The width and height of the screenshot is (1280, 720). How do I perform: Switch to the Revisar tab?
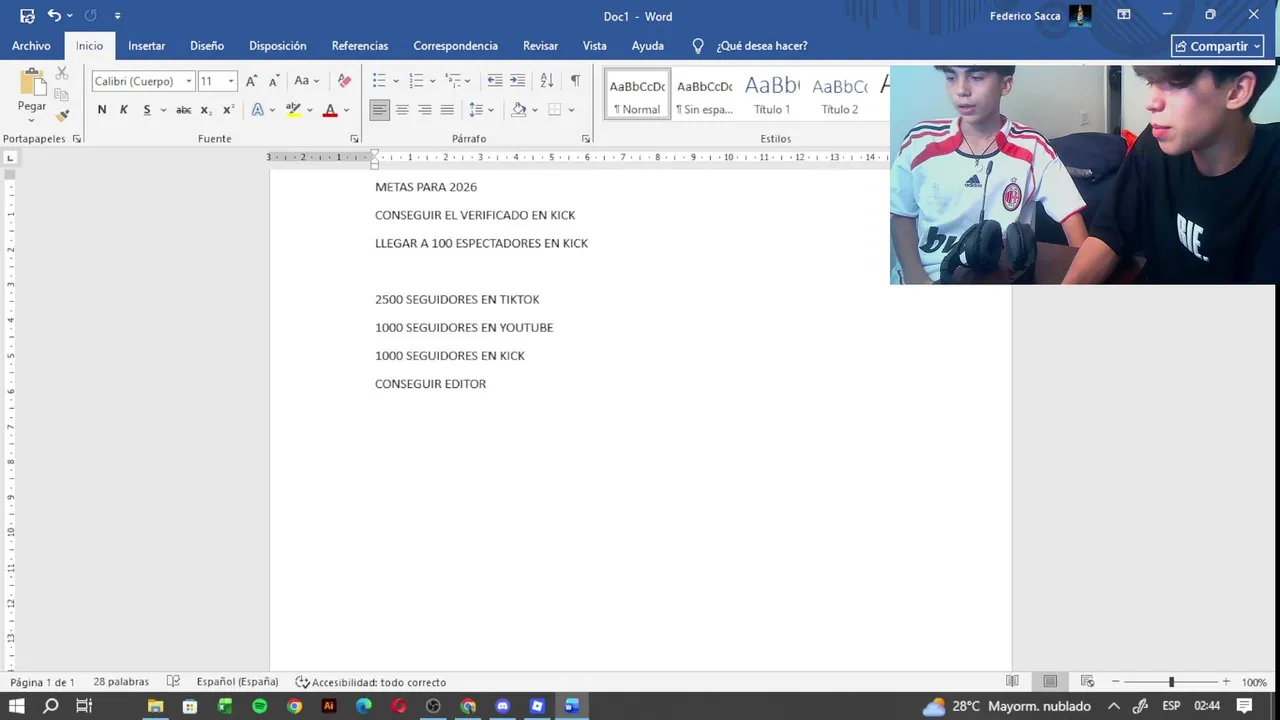[540, 46]
